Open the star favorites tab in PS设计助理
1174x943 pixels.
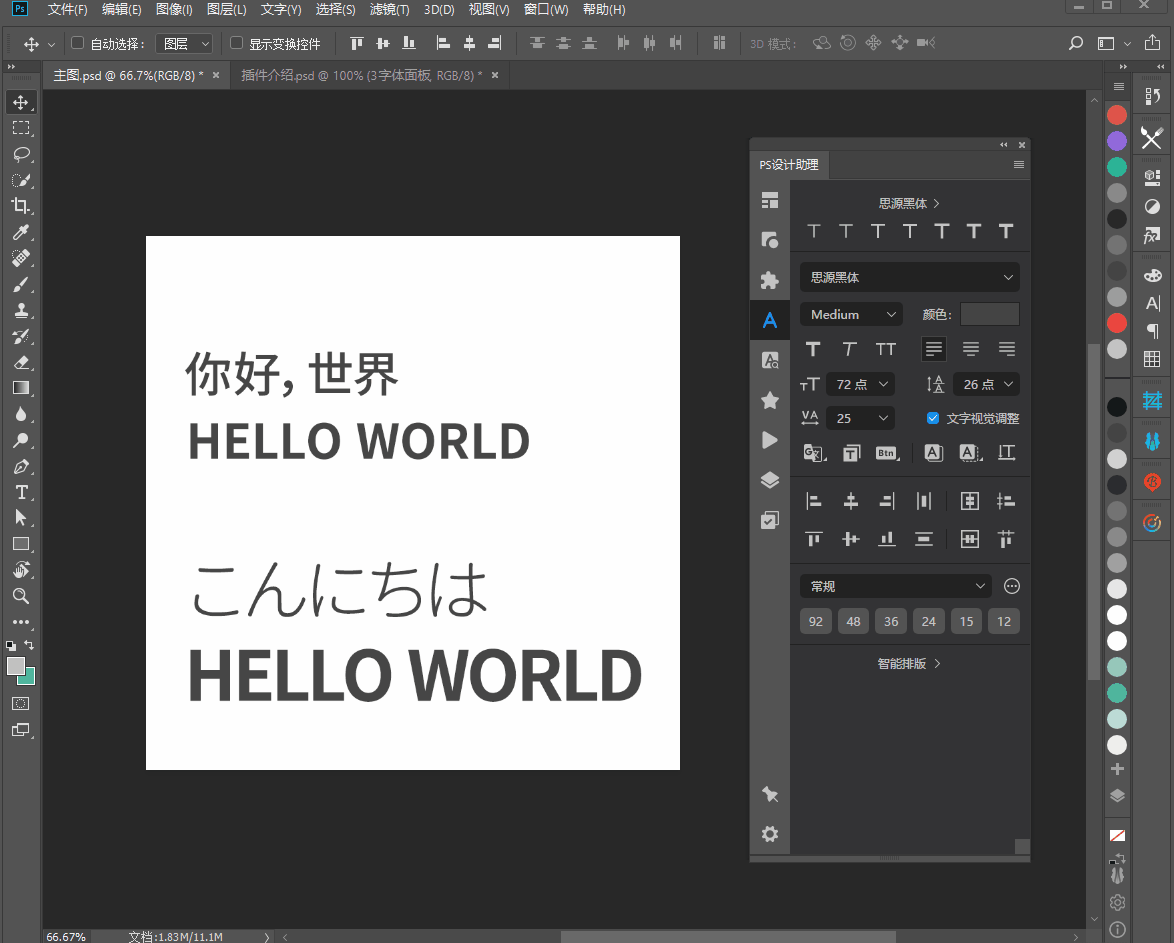point(769,400)
